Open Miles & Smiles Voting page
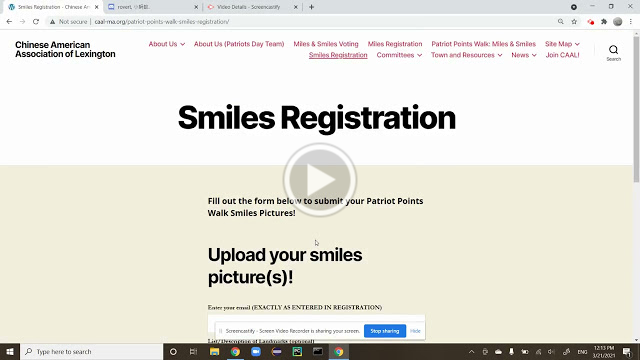Viewport: 640px width, 360px height. coord(326,44)
